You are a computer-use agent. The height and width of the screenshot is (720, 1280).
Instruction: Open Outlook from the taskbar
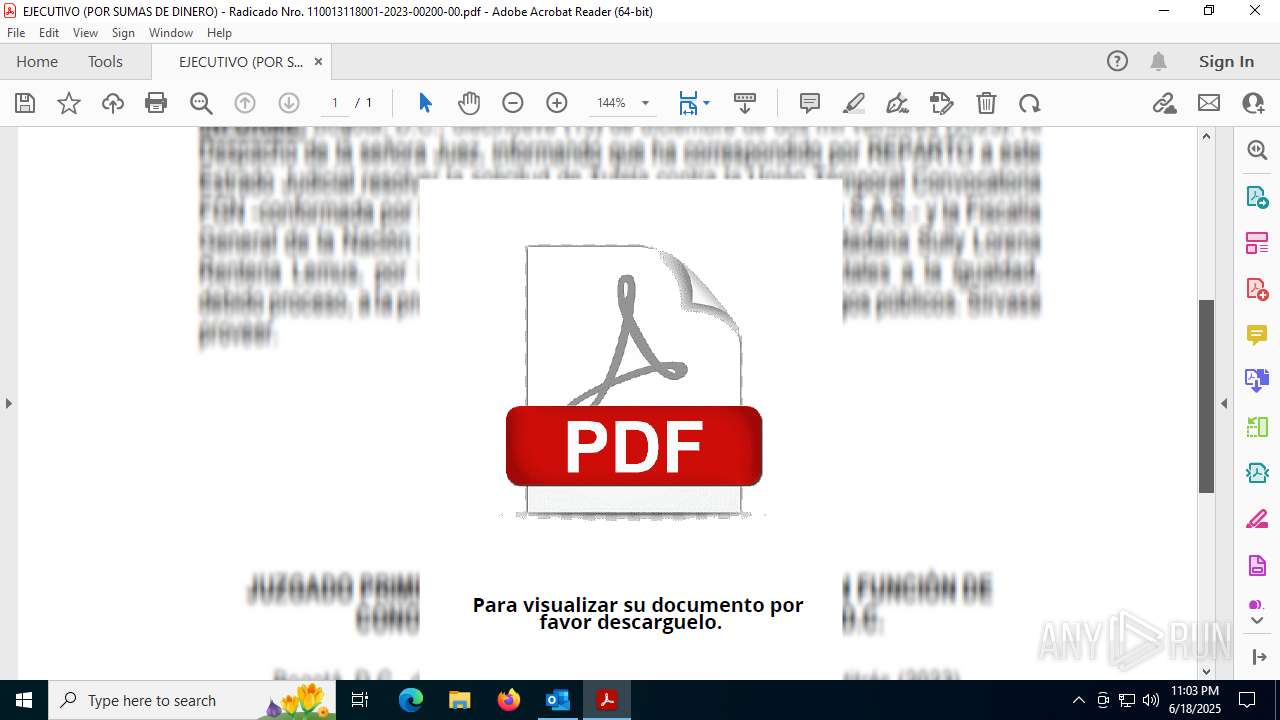(x=557, y=700)
